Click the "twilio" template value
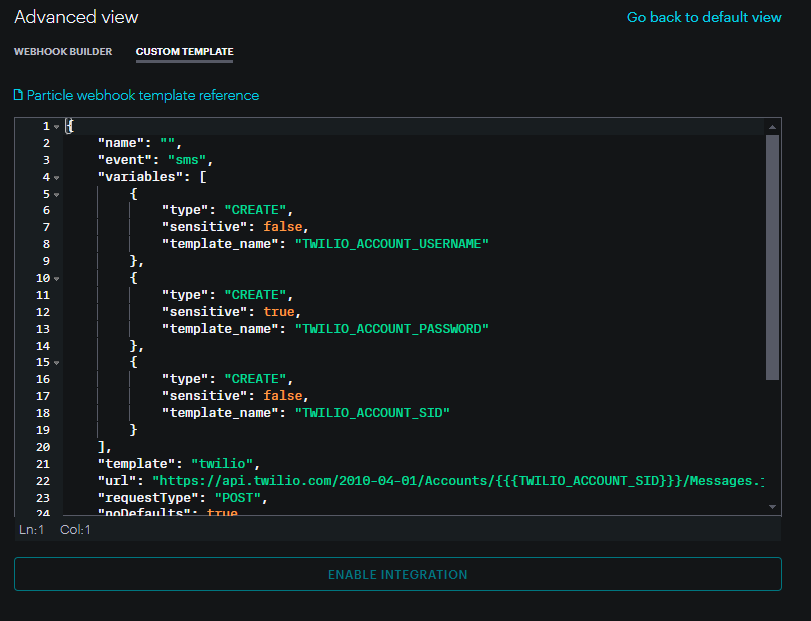Screen dimensions: 811x621 point(222,464)
